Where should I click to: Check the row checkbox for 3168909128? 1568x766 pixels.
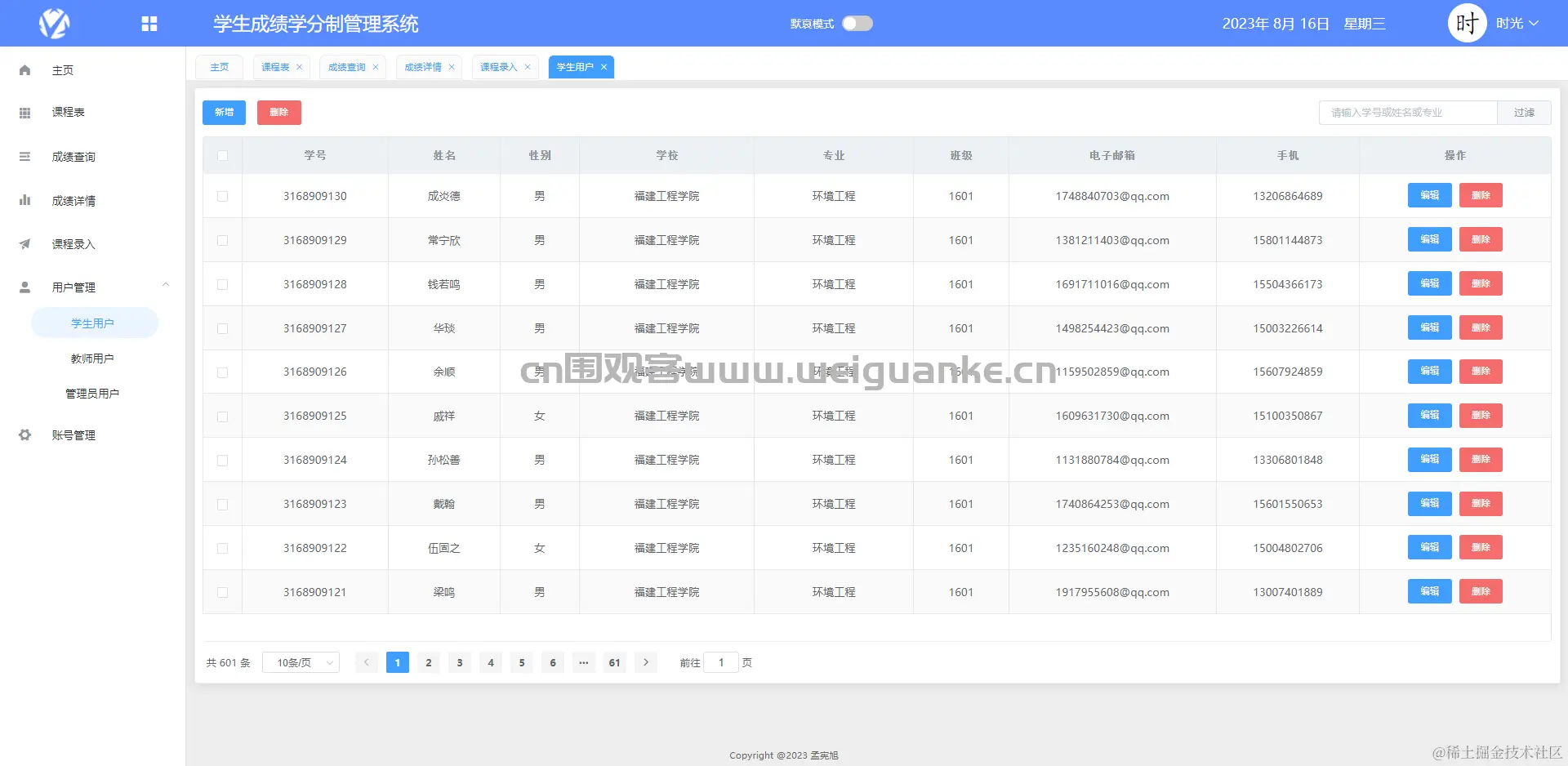(x=222, y=284)
